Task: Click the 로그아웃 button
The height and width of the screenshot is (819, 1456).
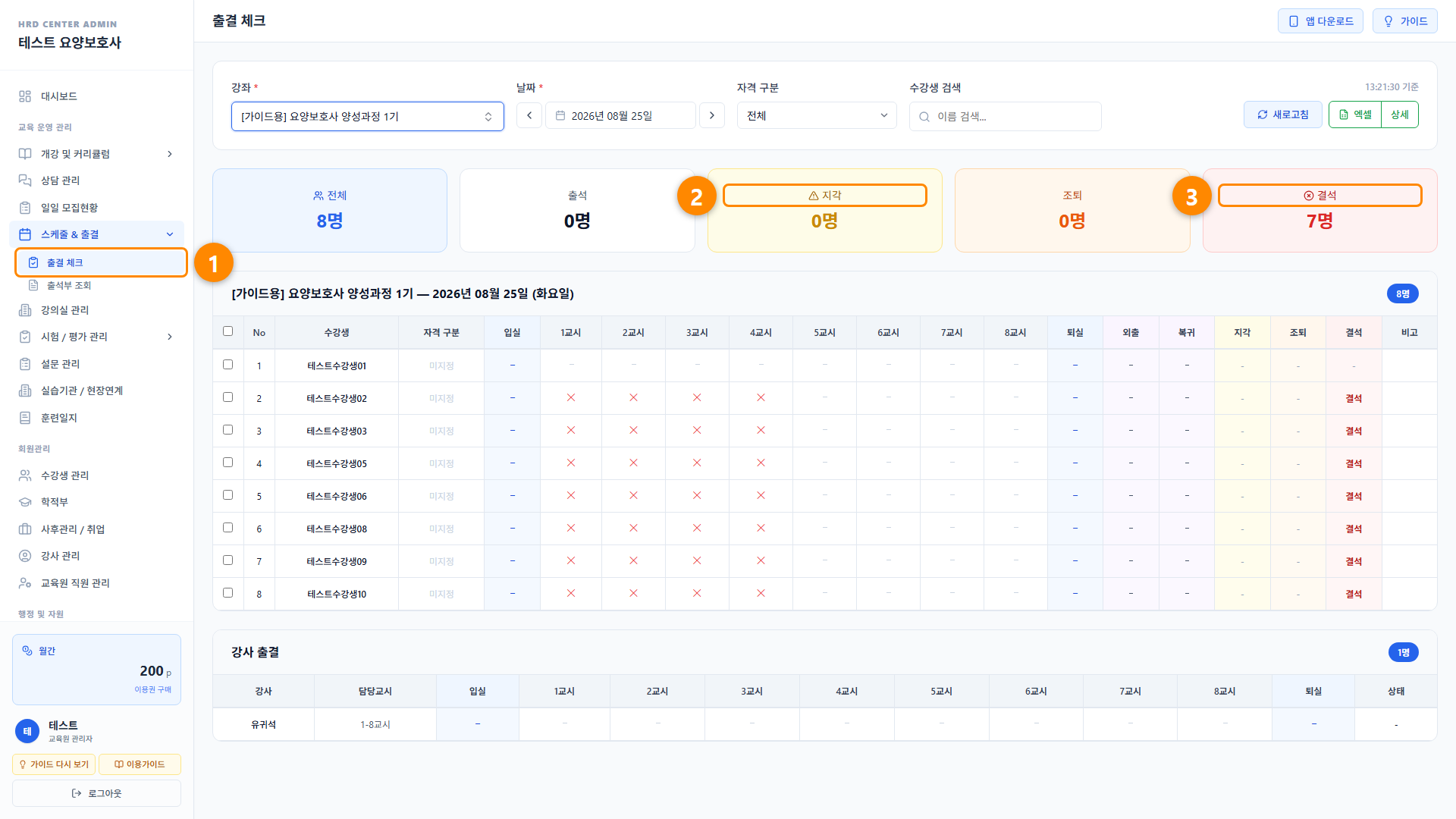Action: tap(96, 793)
